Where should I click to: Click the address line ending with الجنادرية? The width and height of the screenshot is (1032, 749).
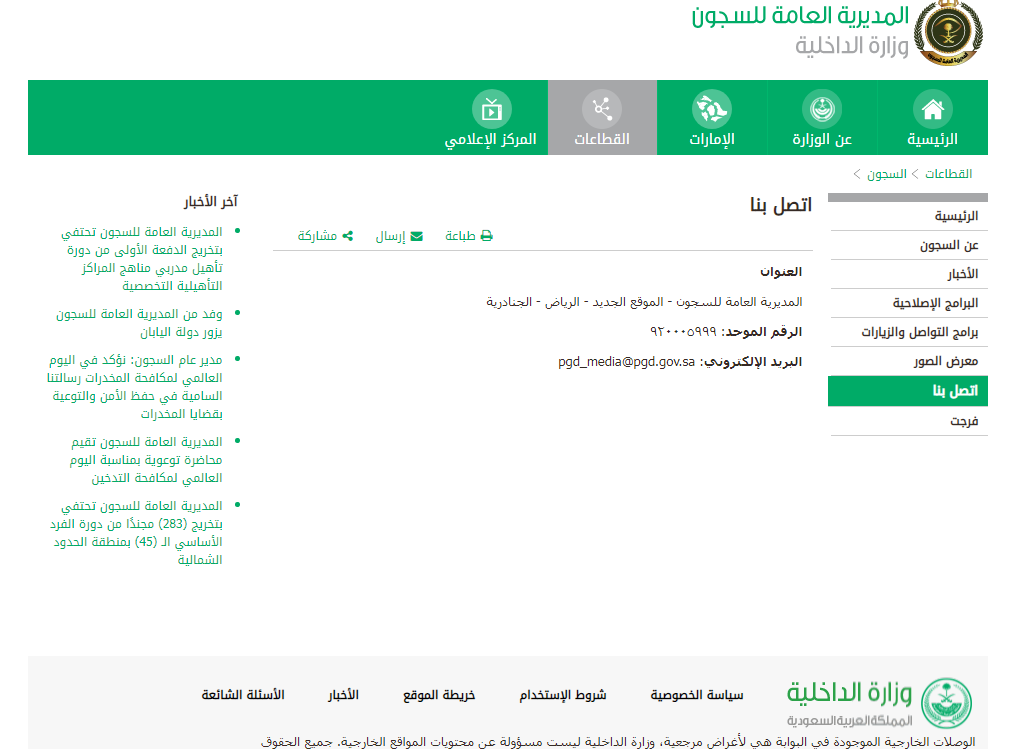(644, 302)
